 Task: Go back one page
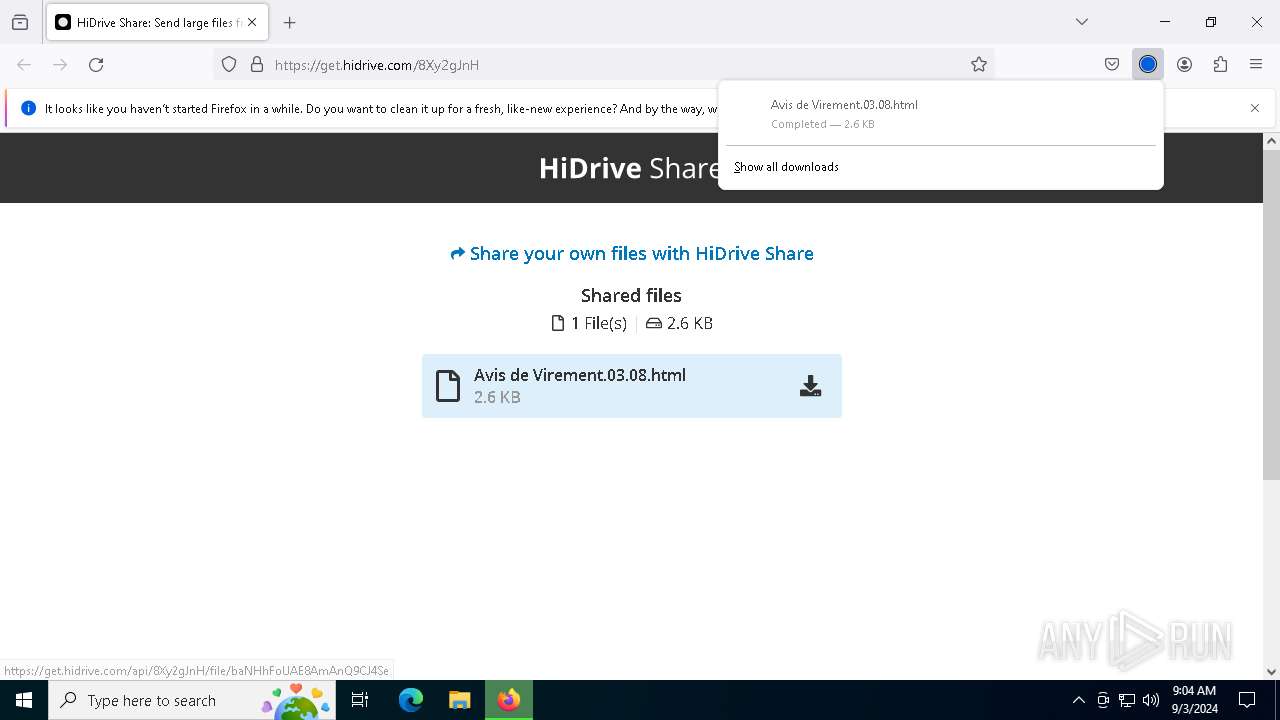(x=24, y=65)
